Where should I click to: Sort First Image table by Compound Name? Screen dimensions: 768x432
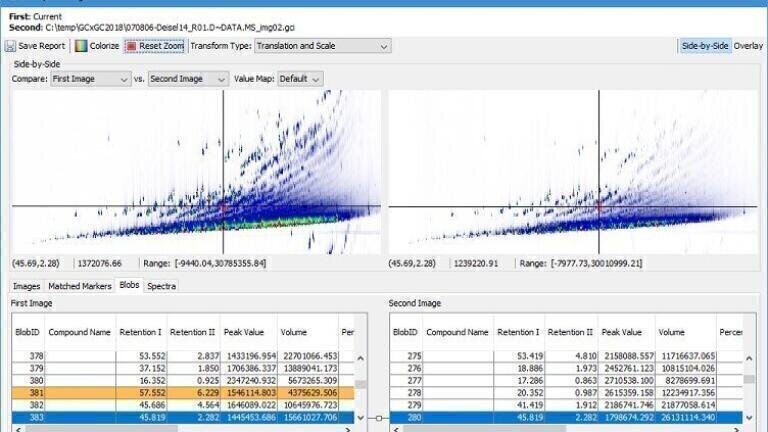(79, 332)
